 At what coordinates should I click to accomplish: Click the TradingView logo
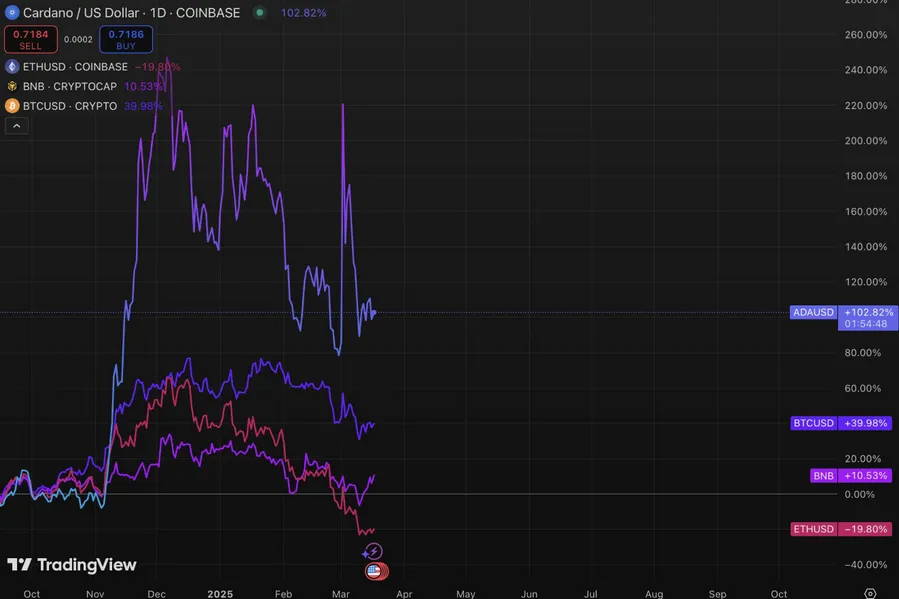(71, 565)
